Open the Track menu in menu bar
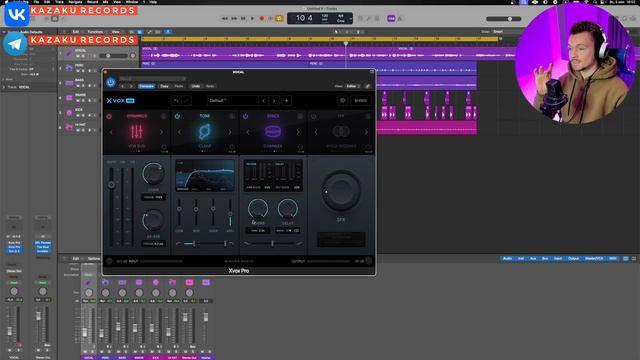Image resolution: width=640 pixels, height=360 pixels. click(60, 2)
